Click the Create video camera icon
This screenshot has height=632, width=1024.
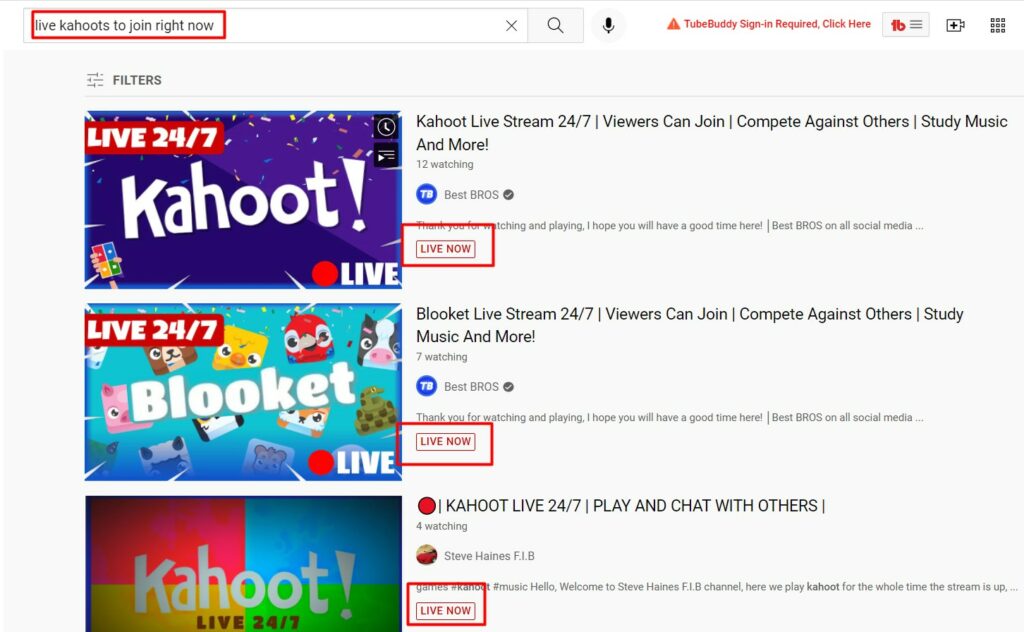click(955, 25)
